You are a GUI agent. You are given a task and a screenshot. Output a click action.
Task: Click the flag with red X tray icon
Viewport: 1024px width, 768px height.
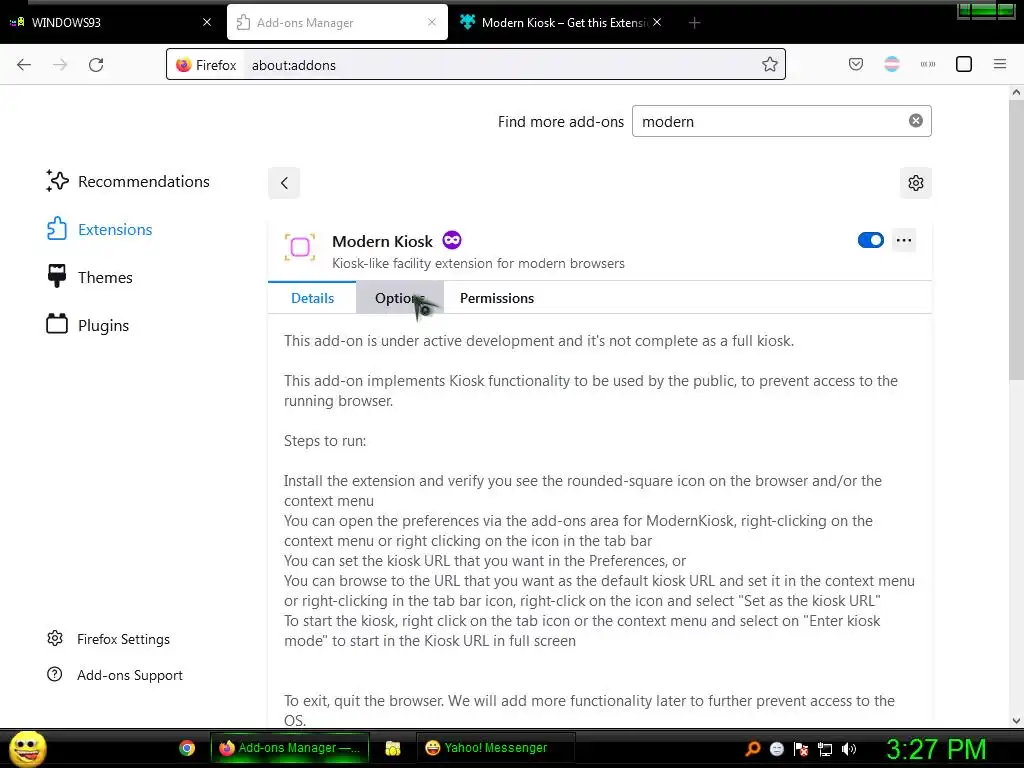point(801,749)
